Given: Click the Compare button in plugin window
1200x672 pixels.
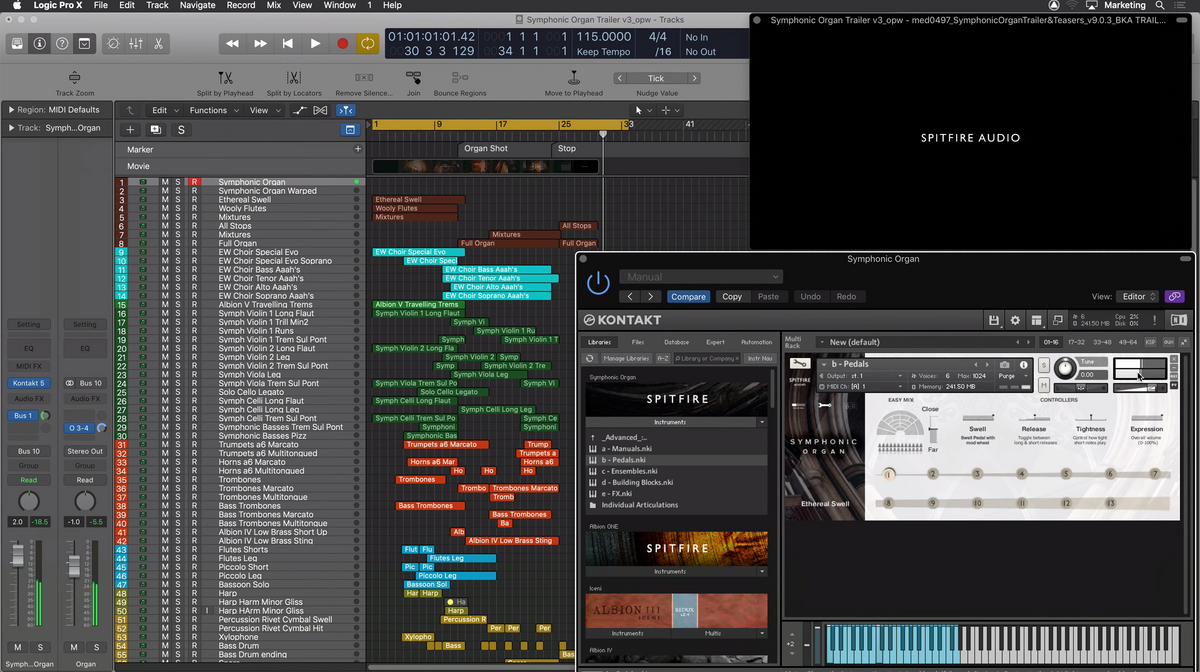Looking at the screenshot, I should coord(688,297).
